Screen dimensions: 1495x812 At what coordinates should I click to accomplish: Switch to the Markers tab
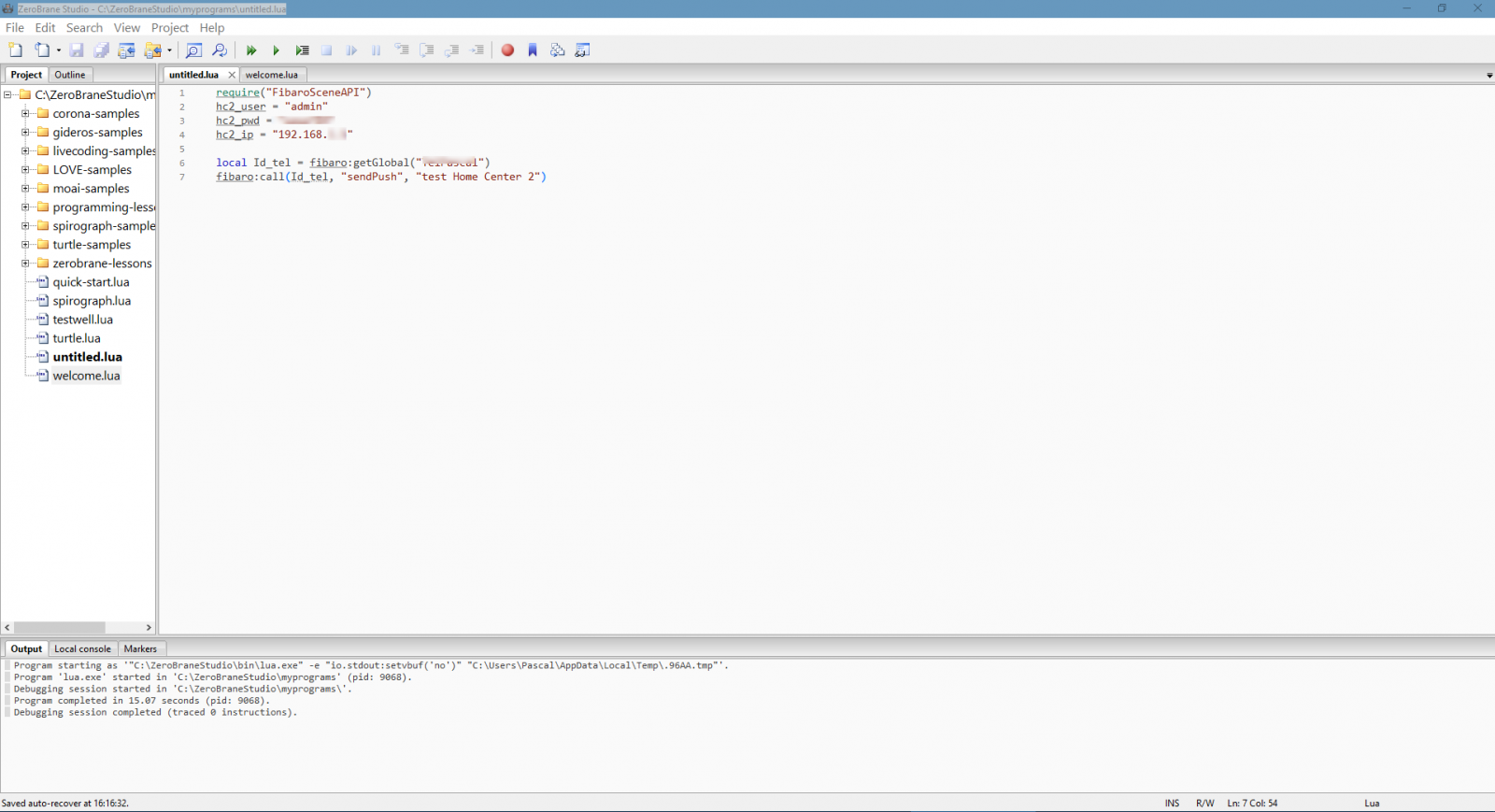click(140, 648)
